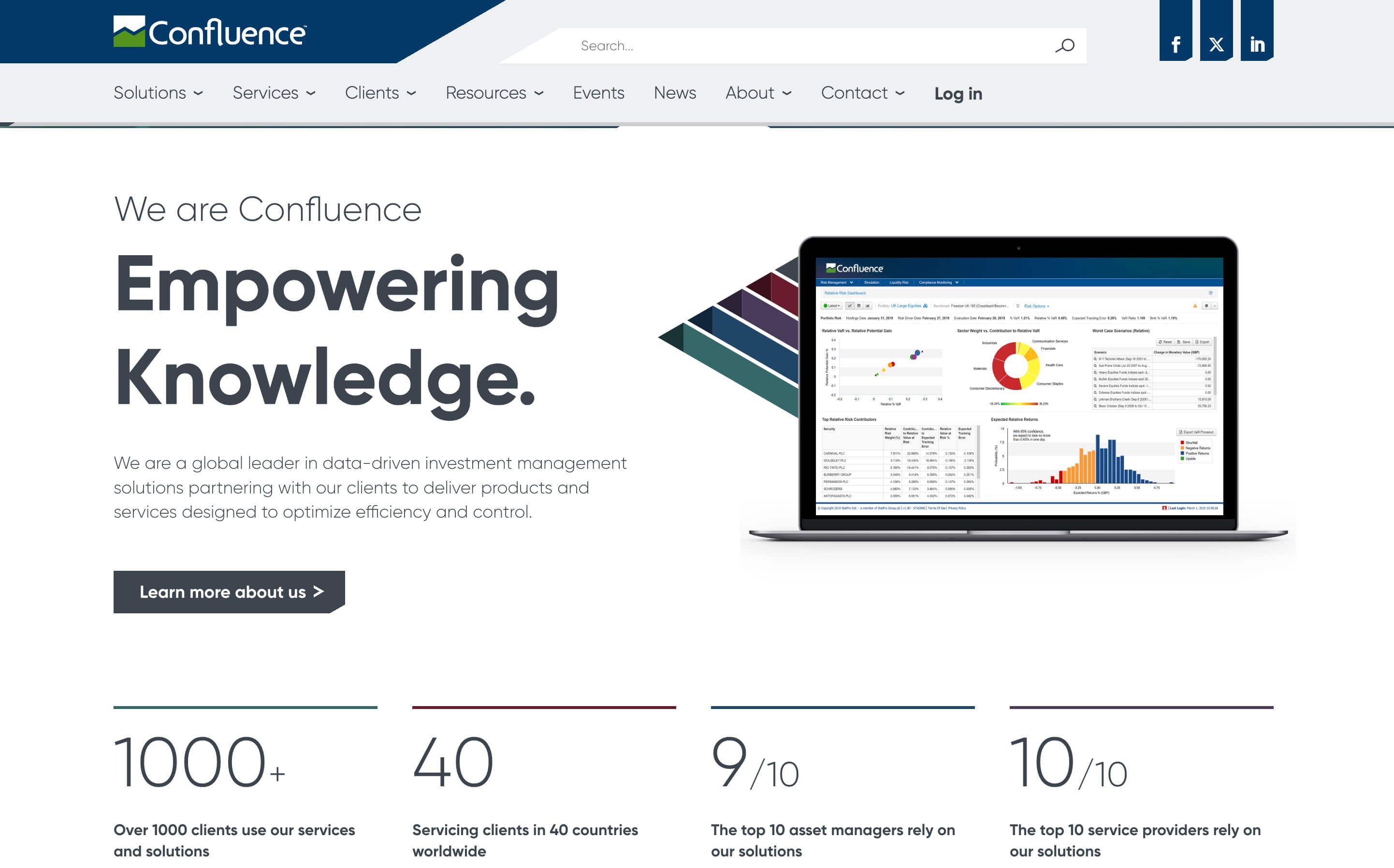Image resolution: width=1394 pixels, height=868 pixels.
Task: Click the global leader description paragraph
Action: 370,487
